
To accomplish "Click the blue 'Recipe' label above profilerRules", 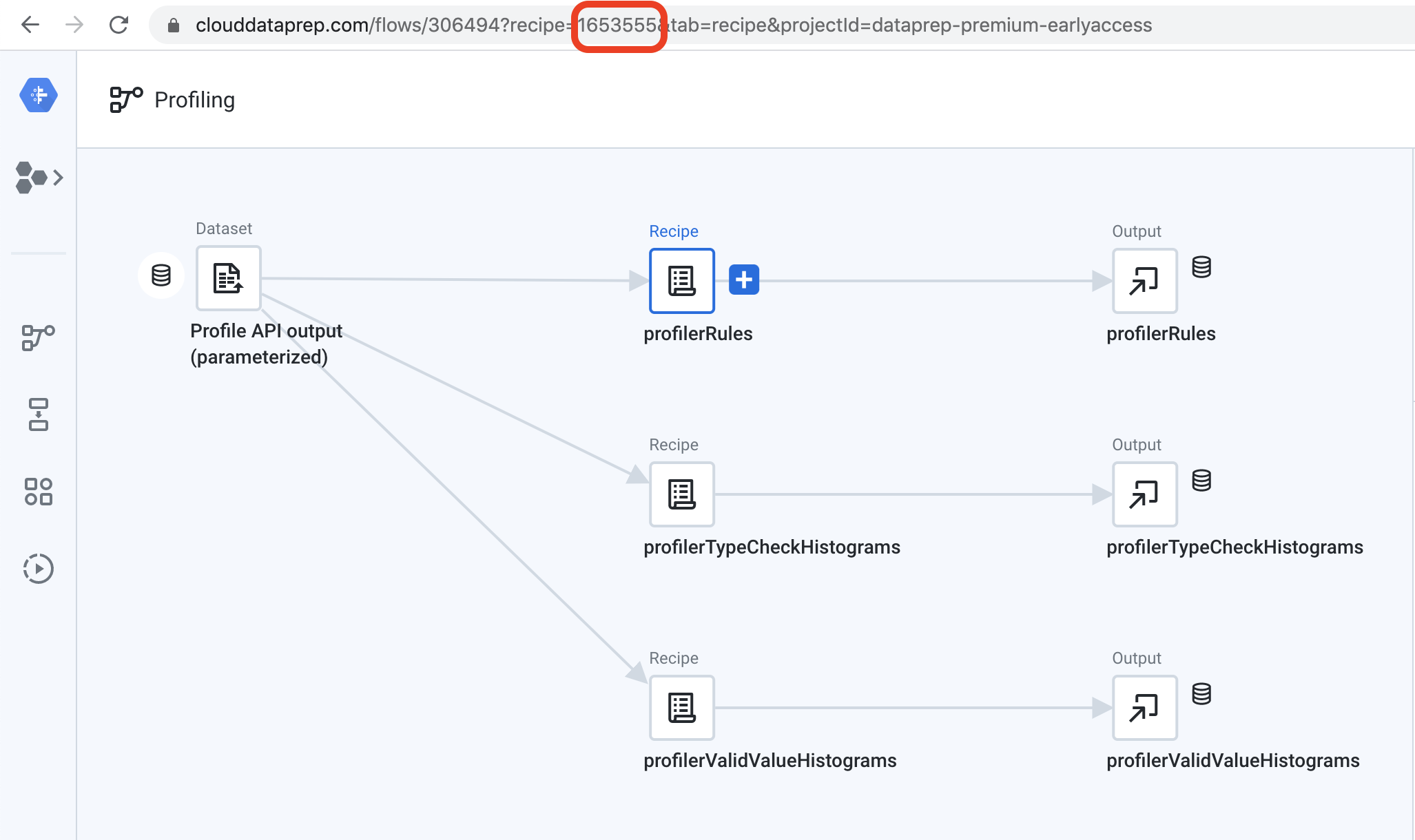I will click(674, 231).
